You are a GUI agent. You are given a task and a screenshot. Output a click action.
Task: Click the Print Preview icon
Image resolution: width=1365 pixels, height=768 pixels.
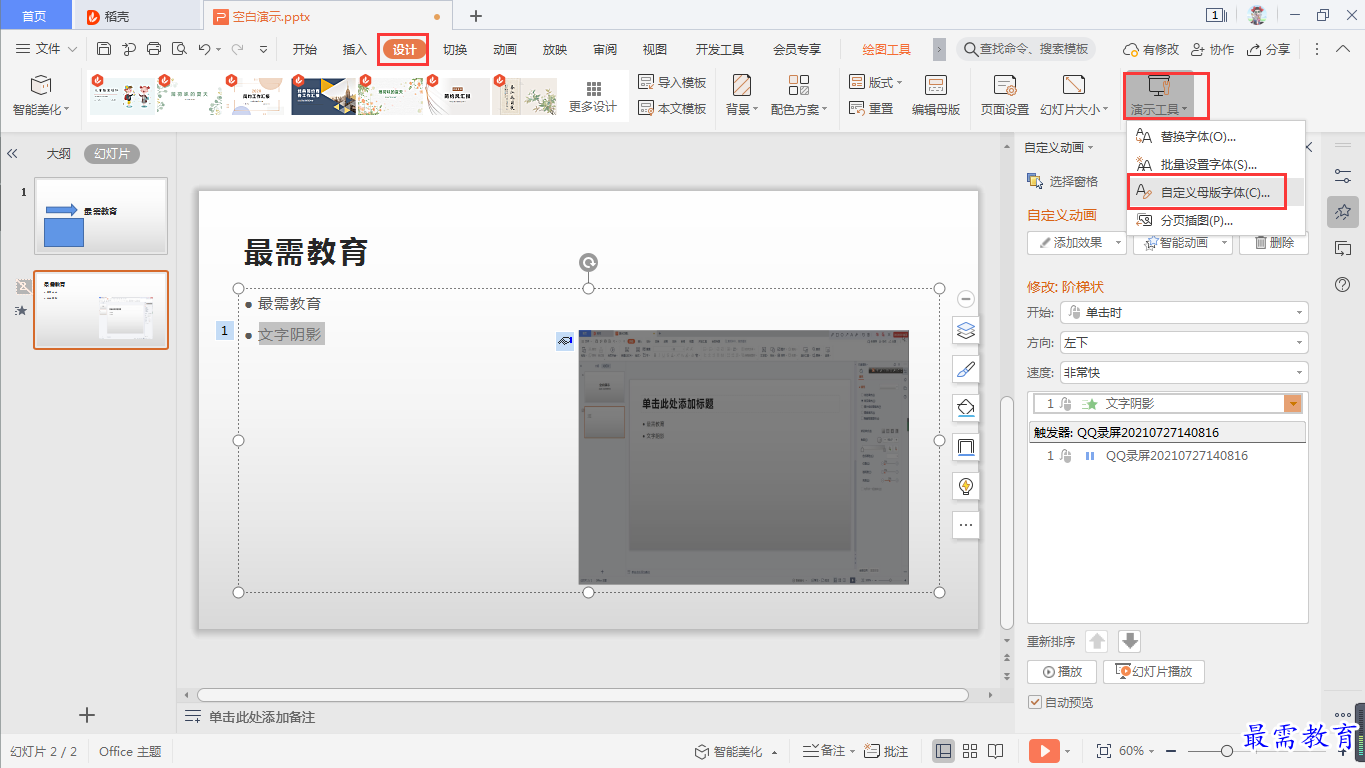point(179,49)
